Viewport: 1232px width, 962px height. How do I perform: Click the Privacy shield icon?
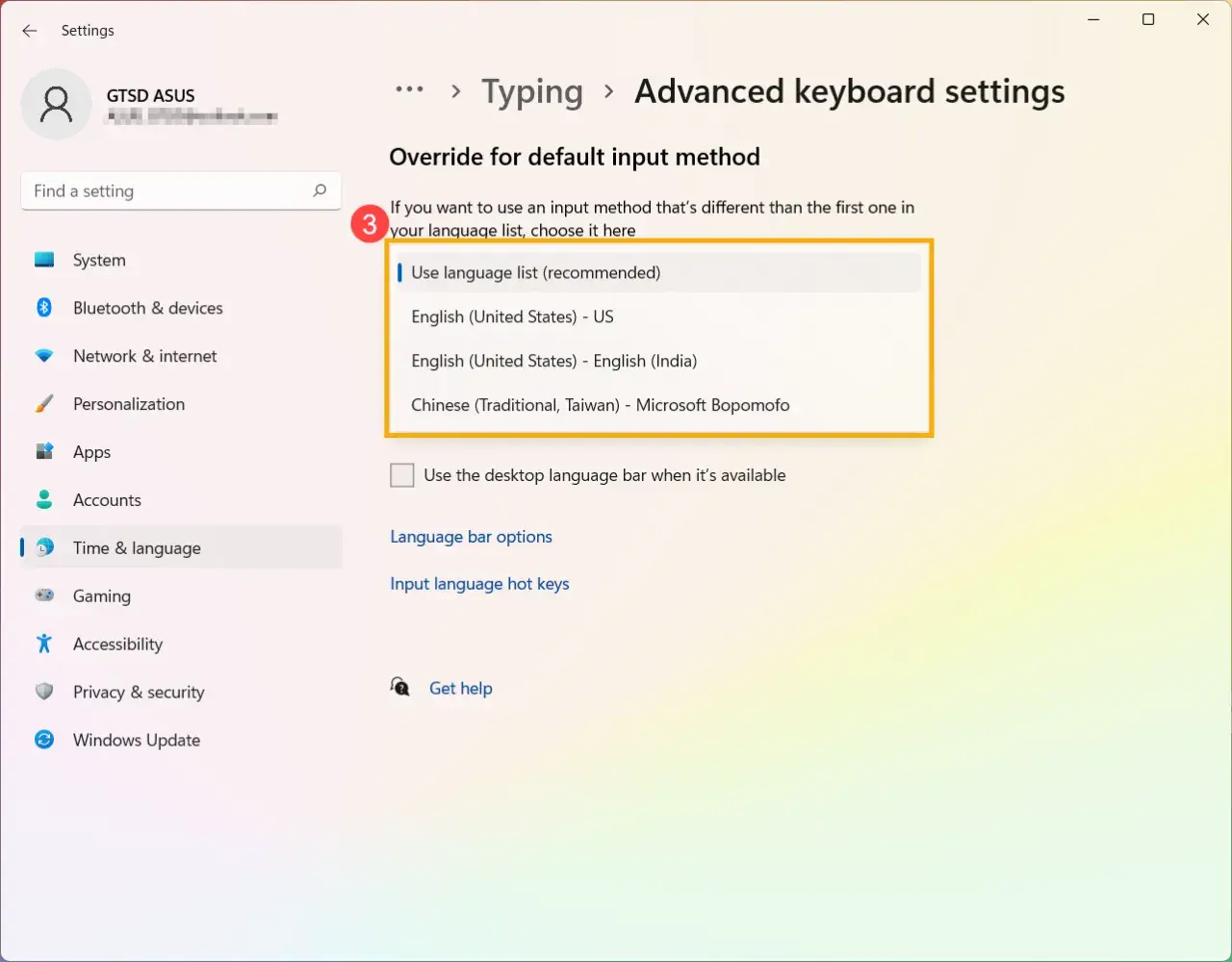pos(44,692)
